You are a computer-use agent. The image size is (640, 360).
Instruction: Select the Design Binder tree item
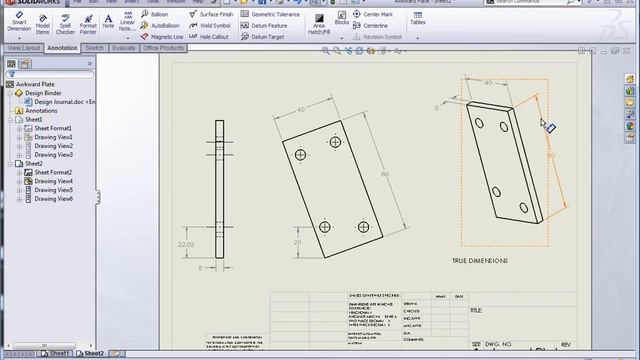[x=38, y=93]
